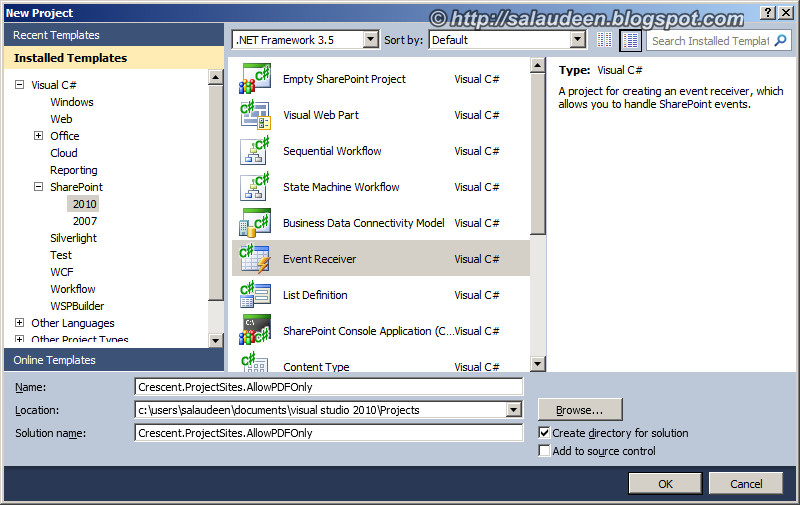Click the template list scrollbar thumb
The height and width of the screenshot is (505, 800).
(x=538, y=154)
